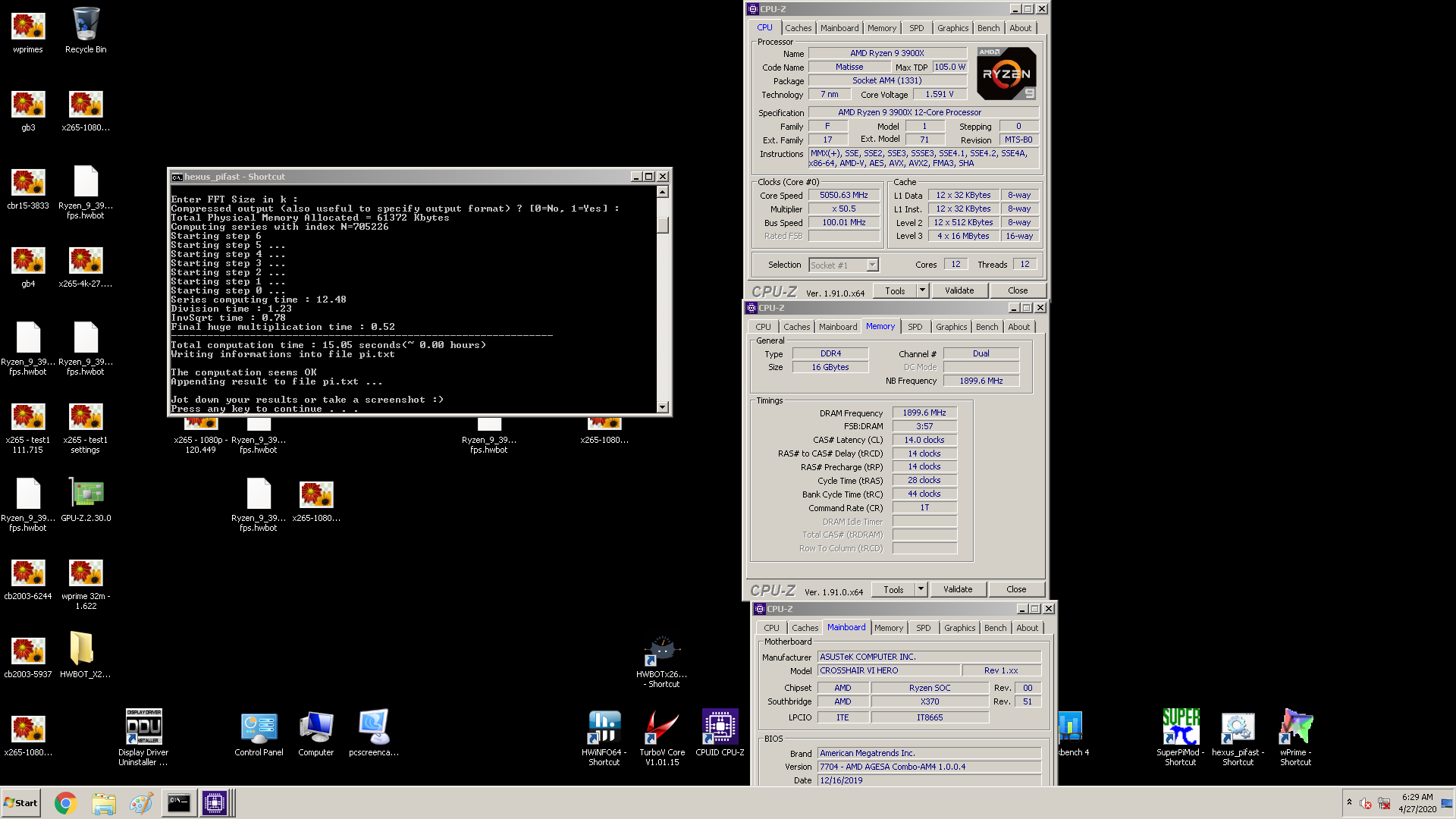The image size is (1456, 819).
Task: Click Validate in Memory CPU-Z window
Action: click(958, 589)
